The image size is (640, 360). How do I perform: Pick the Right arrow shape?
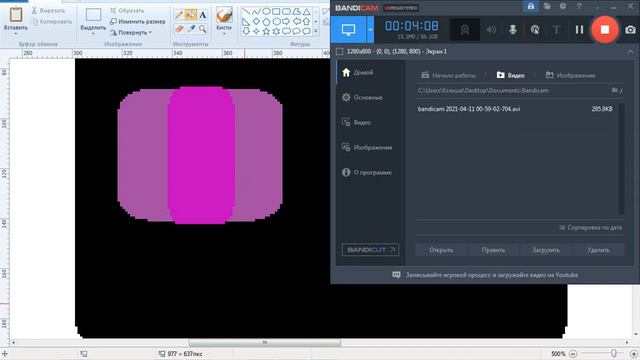click(x=286, y=21)
